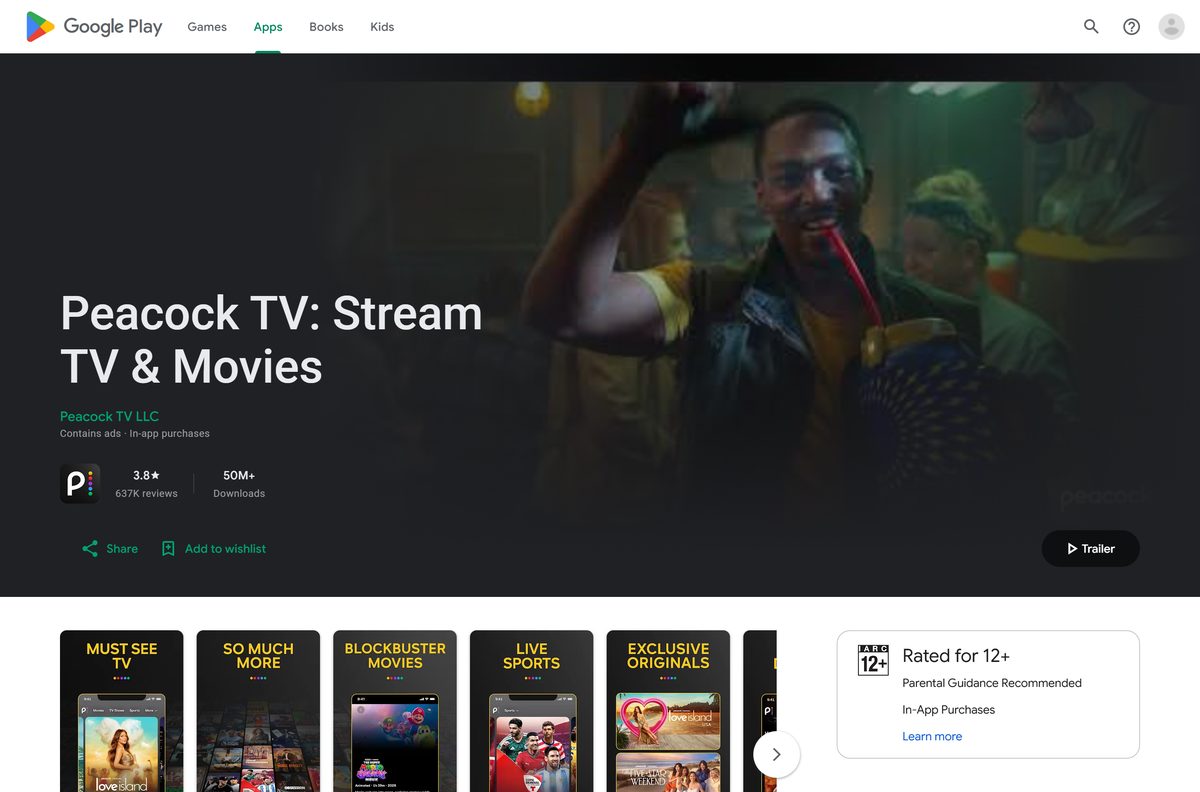The image size is (1200, 792).
Task: Switch to the Apps tab
Action: [268, 27]
